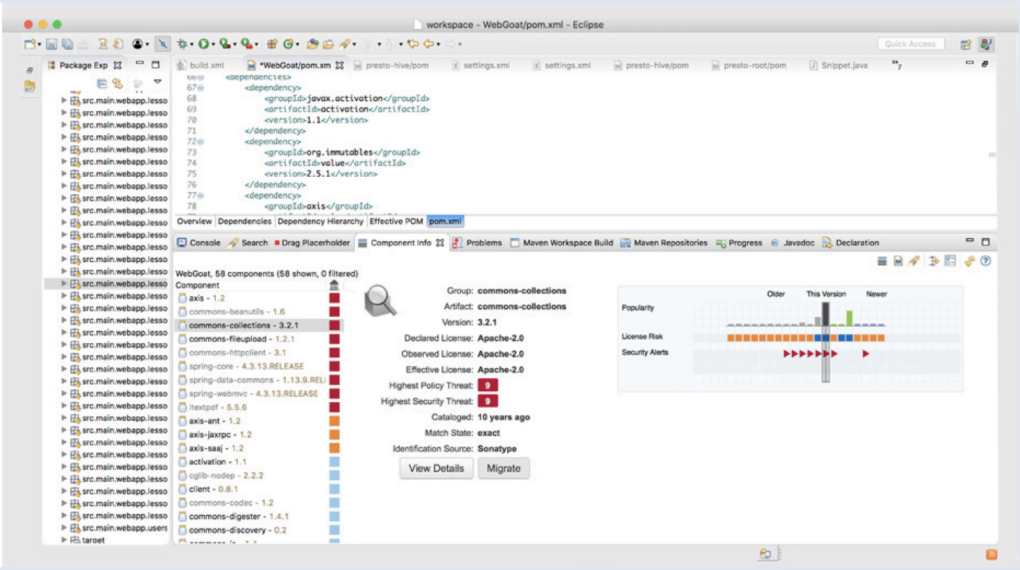Expand the target folder in tree
The width and height of the screenshot is (1020, 570).
64,540
